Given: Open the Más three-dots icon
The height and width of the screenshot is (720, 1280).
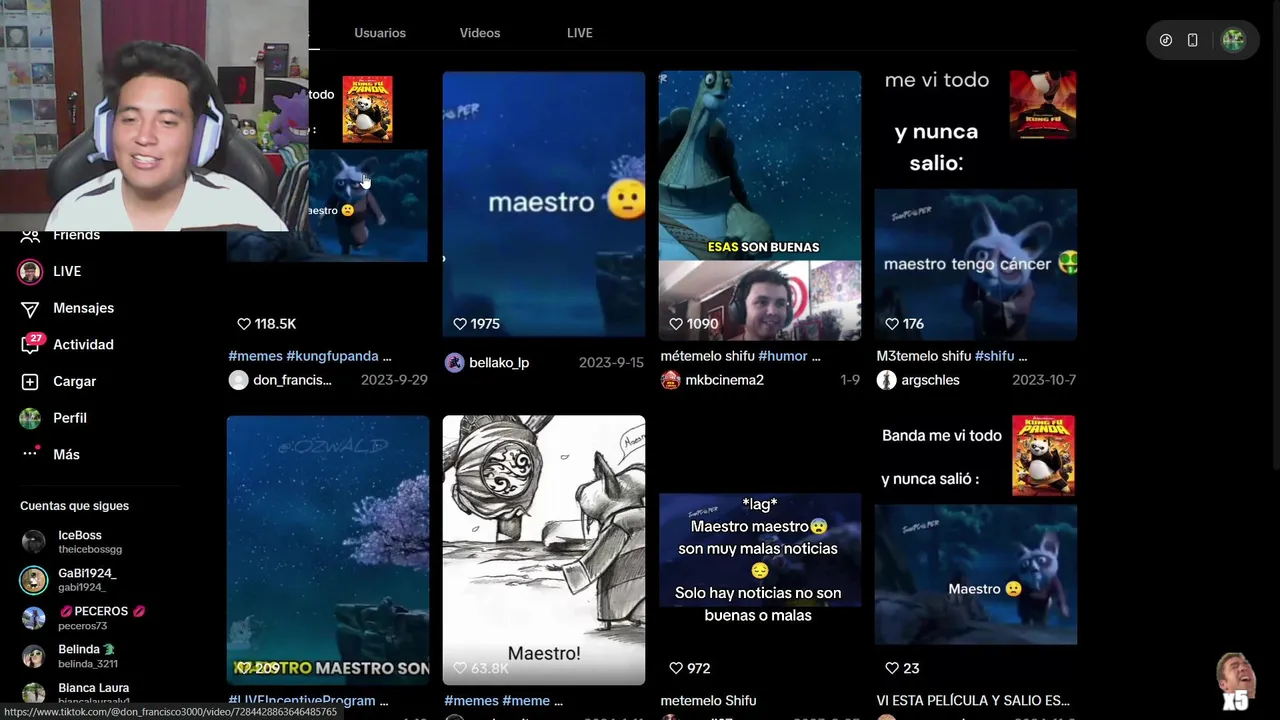Looking at the screenshot, I should pos(30,454).
